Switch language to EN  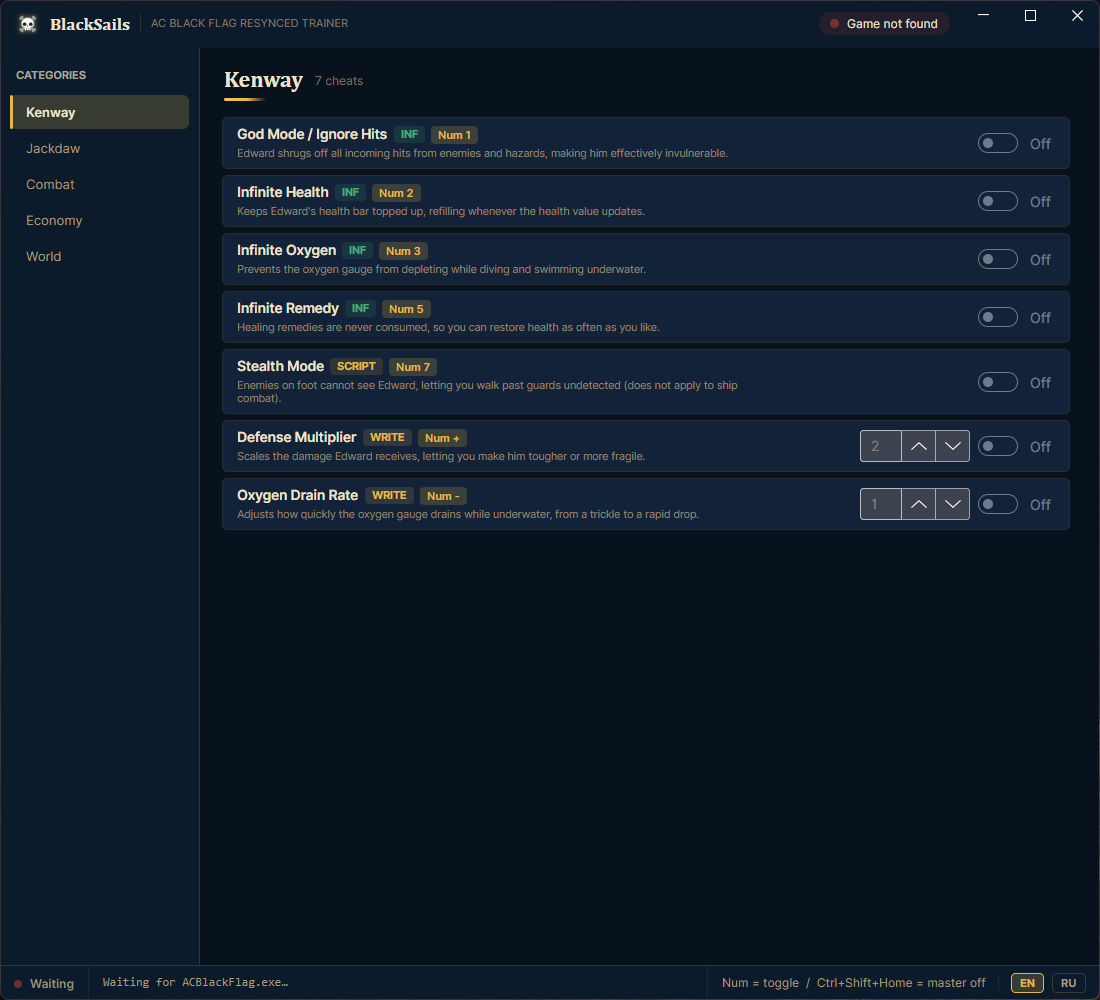(x=1027, y=982)
